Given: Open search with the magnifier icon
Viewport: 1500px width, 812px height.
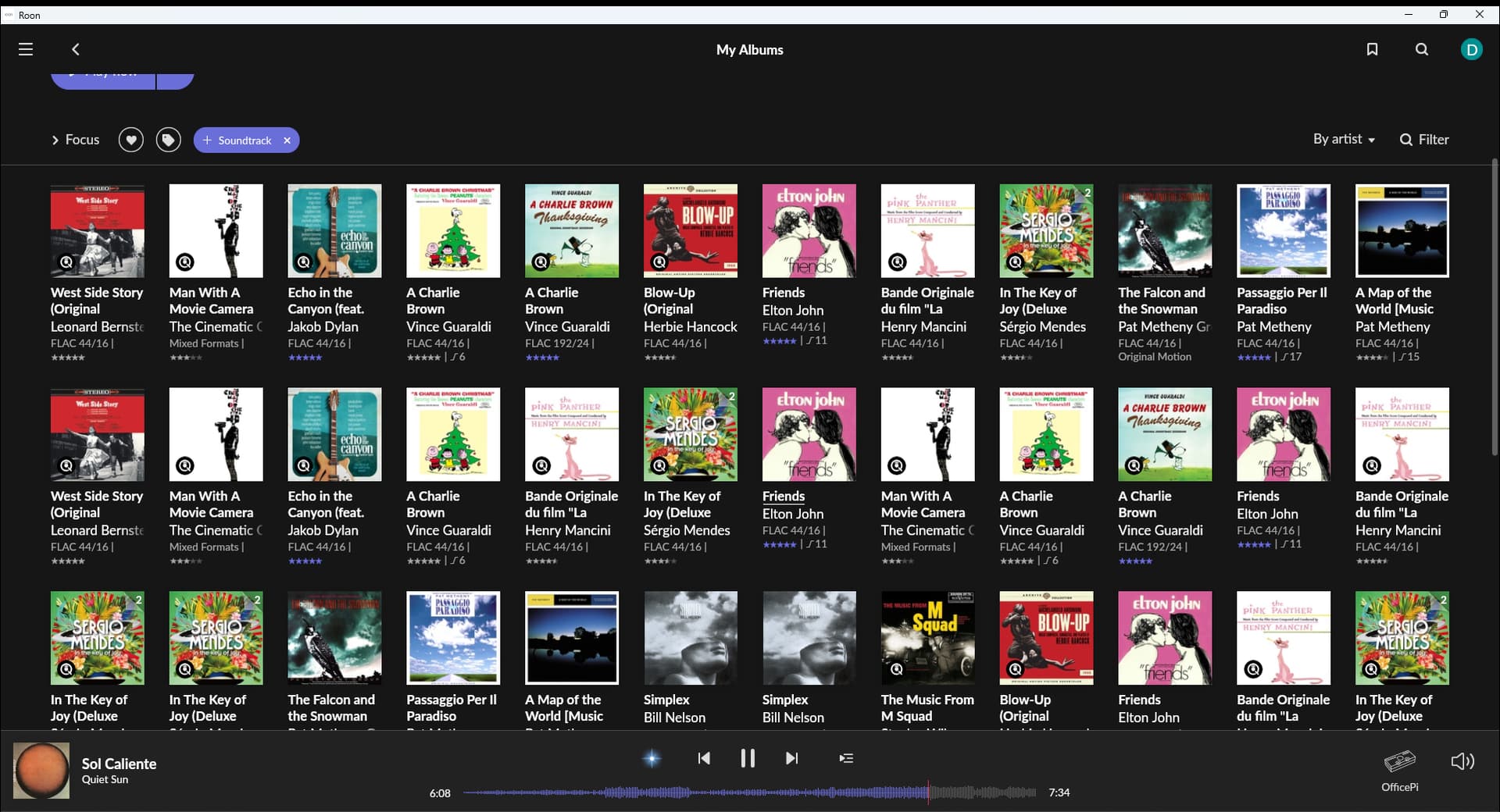Looking at the screenshot, I should pyautogui.click(x=1422, y=49).
